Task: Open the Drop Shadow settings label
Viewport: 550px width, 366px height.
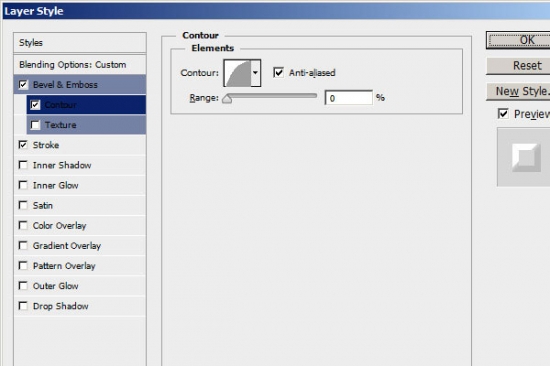Action: [x=61, y=306]
